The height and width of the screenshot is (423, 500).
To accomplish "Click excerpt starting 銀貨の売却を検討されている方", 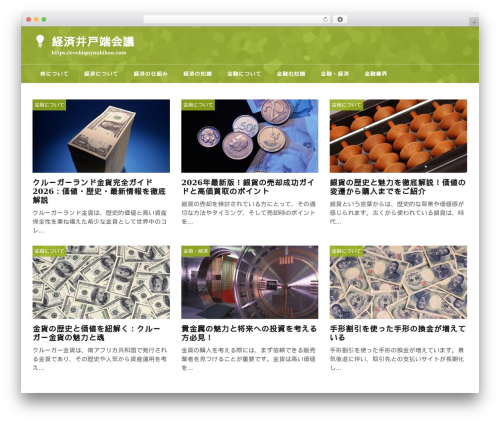I will coord(248,213).
